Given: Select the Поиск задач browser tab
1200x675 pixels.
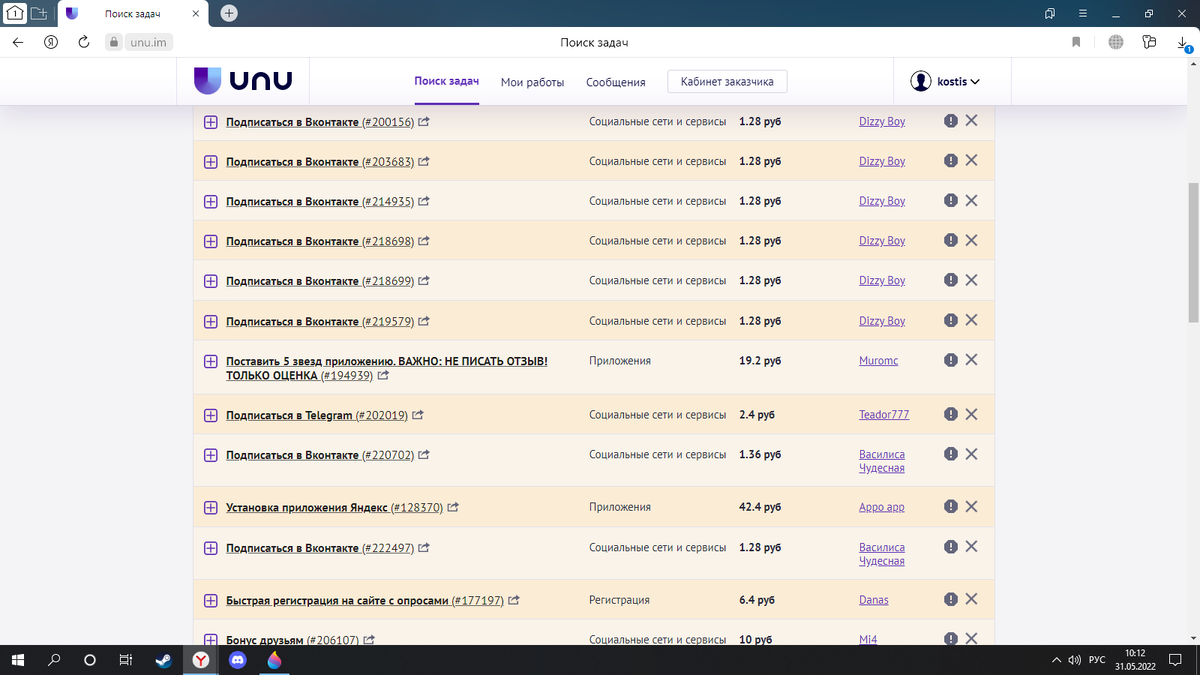Looking at the screenshot, I should coord(132,14).
